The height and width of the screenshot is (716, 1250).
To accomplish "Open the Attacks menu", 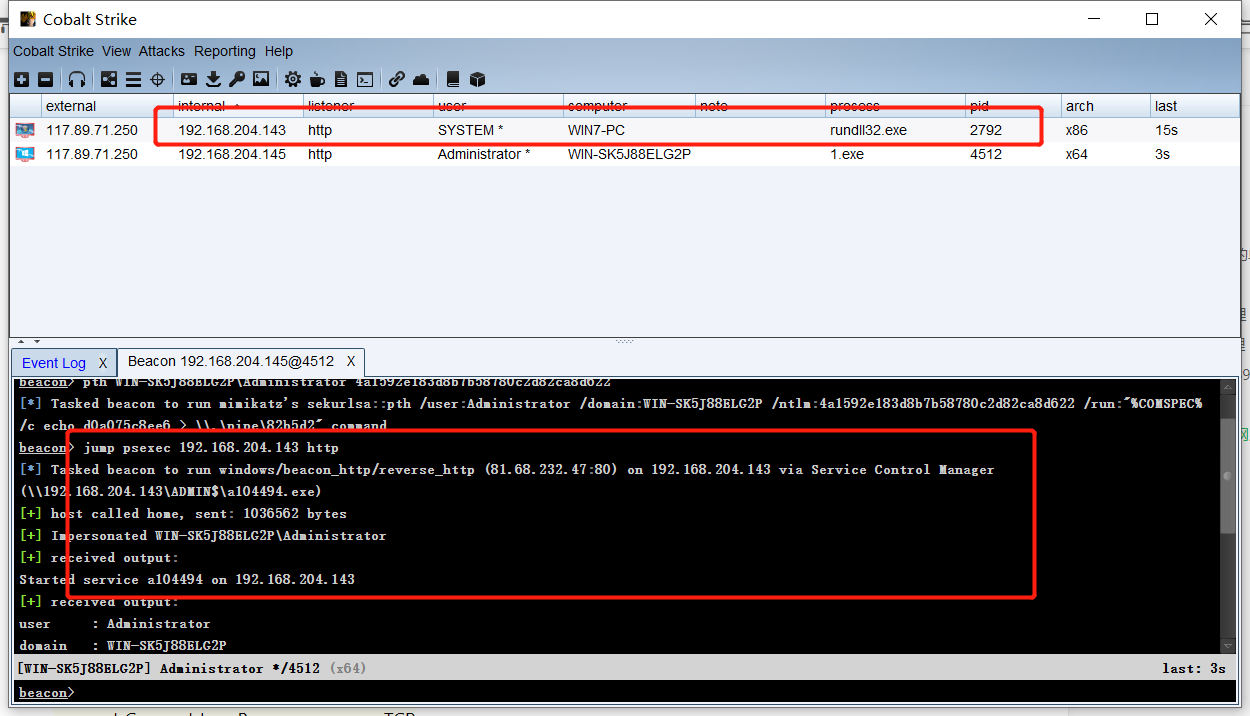I will (161, 51).
